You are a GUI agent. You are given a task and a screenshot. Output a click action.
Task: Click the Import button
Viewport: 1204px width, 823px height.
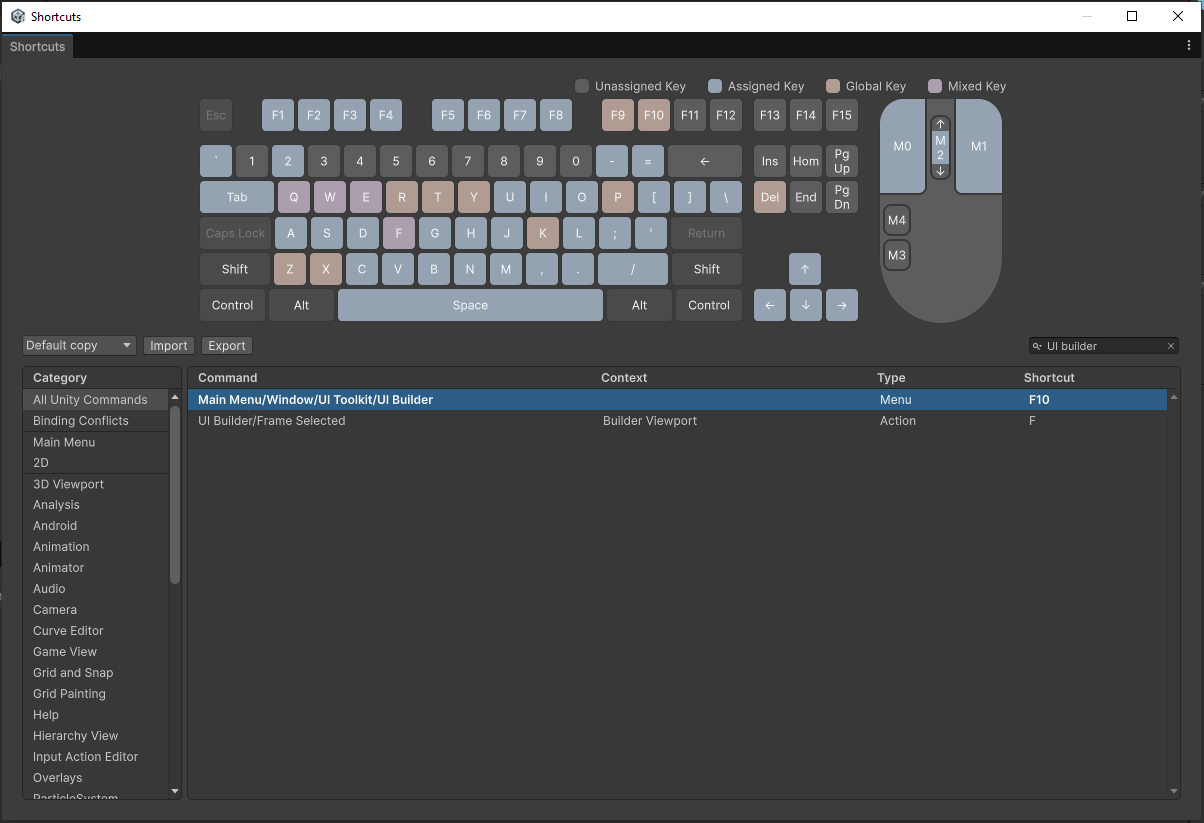(168, 345)
